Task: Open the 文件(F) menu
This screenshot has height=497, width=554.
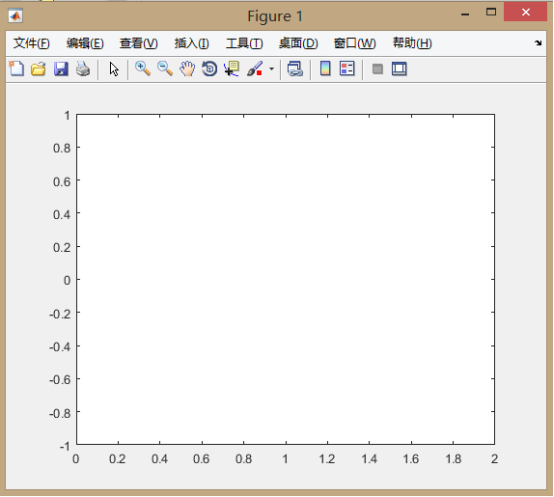Action: pyautogui.click(x=31, y=43)
